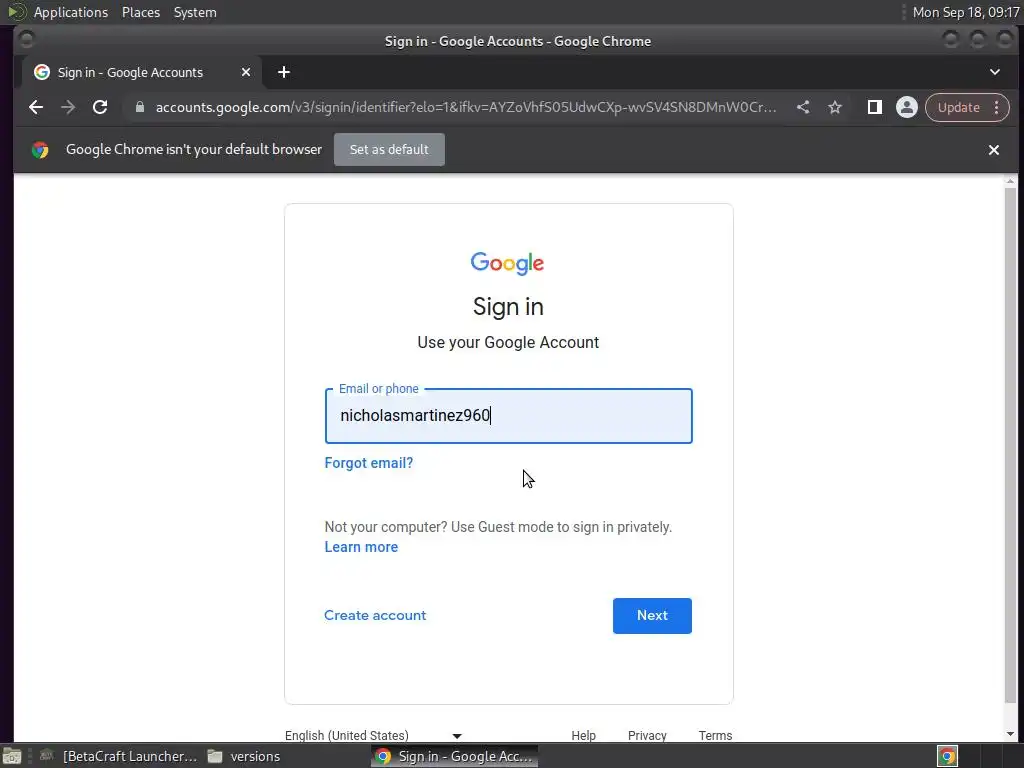This screenshot has height=768, width=1024.
Task: Open the side panel icon
Action: 874,107
